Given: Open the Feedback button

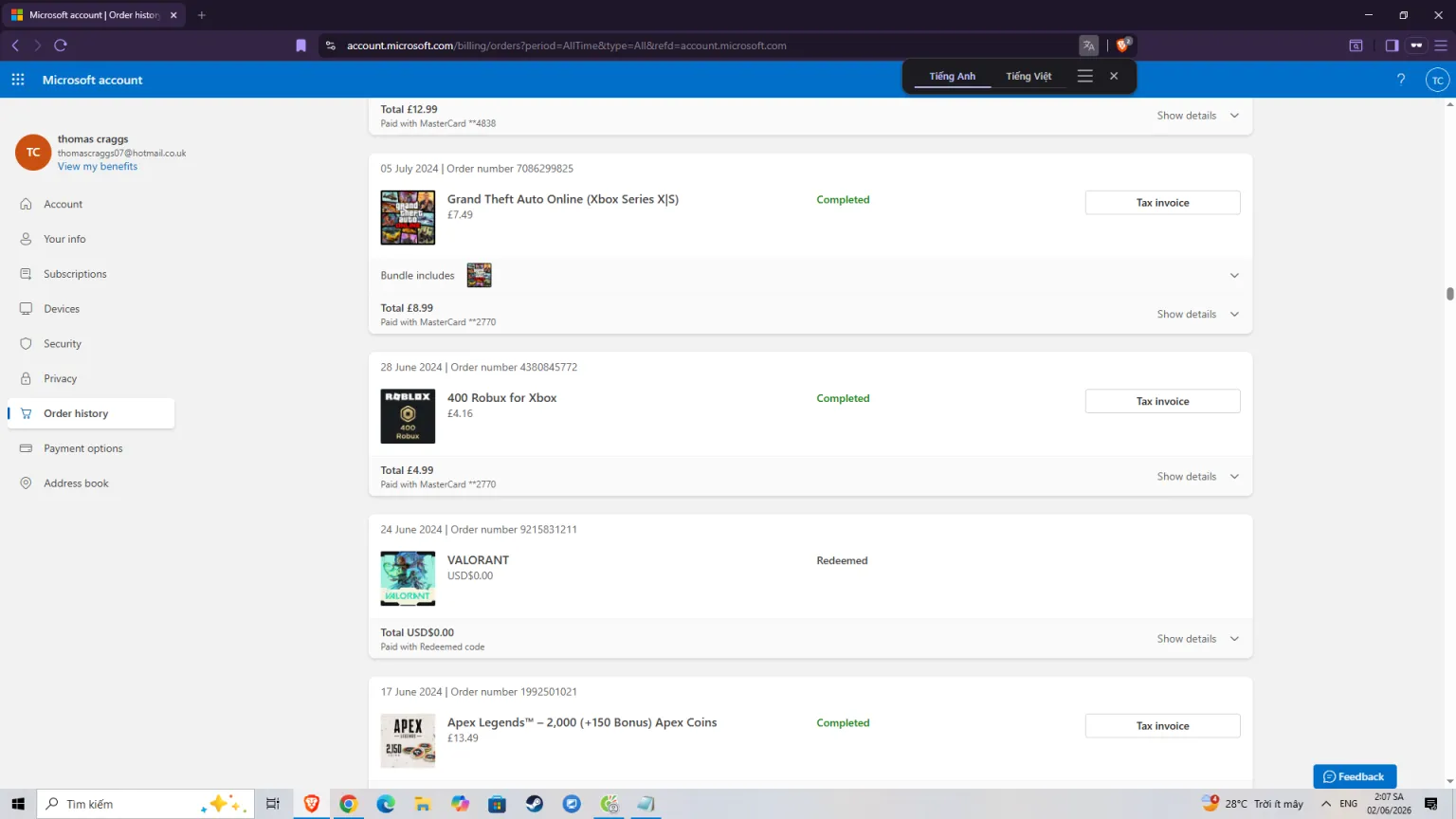Looking at the screenshot, I should point(1355,776).
